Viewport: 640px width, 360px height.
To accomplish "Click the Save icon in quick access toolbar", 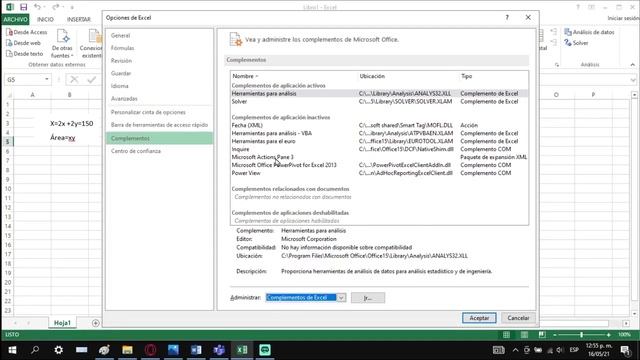I will click(x=24, y=7).
